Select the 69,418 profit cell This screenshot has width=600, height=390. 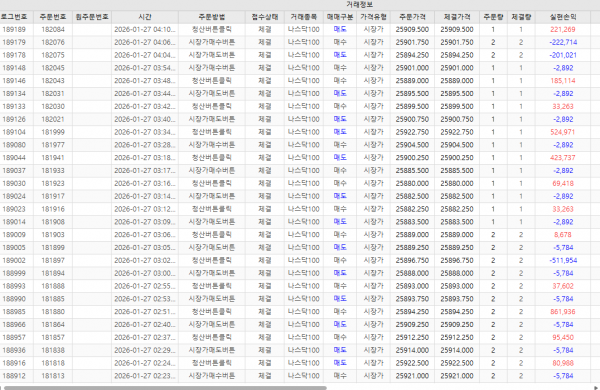coord(563,183)
